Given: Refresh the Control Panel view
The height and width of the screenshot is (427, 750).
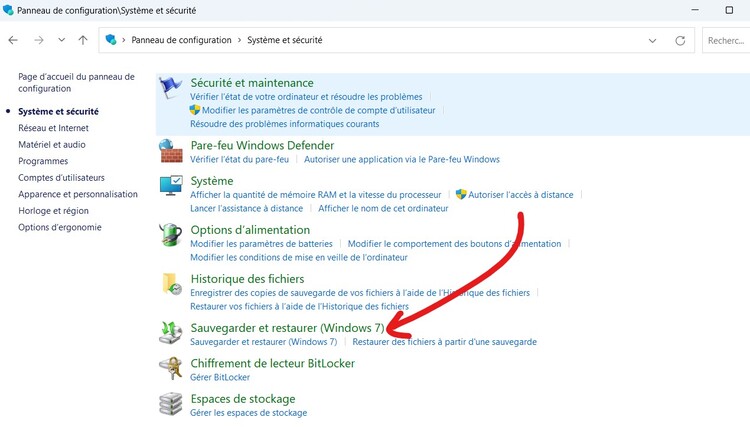Looking at the screenshot, I should [680, 41].
